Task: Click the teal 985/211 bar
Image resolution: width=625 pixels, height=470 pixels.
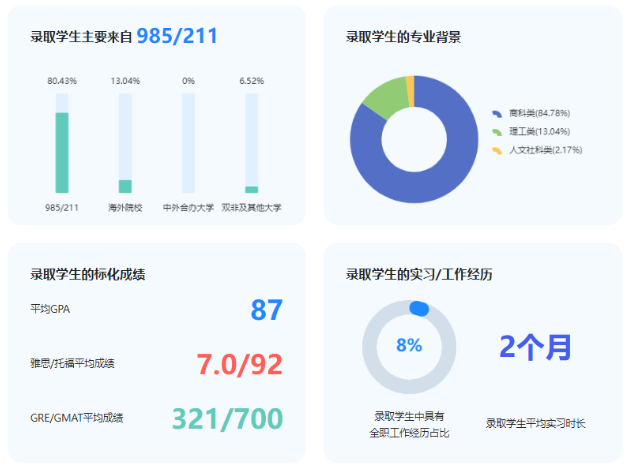Action: click(x=62, y=153)
